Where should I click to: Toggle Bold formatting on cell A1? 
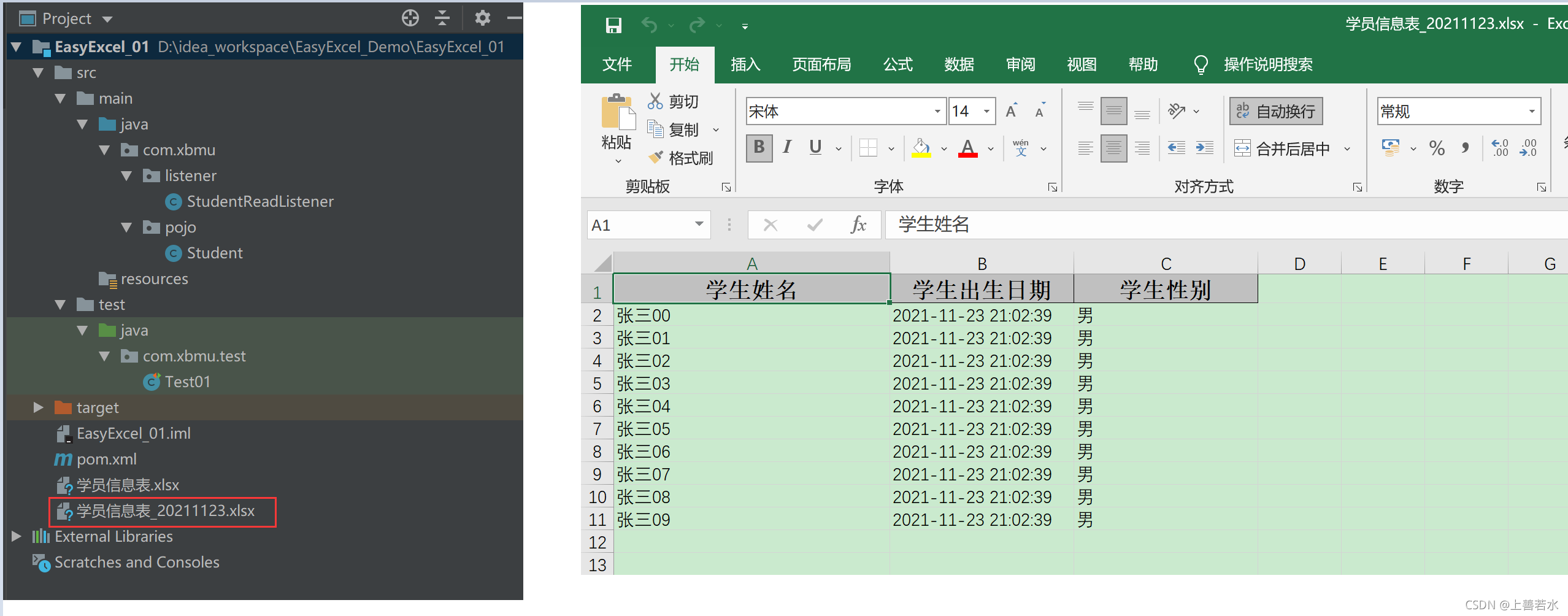[759, 148]
